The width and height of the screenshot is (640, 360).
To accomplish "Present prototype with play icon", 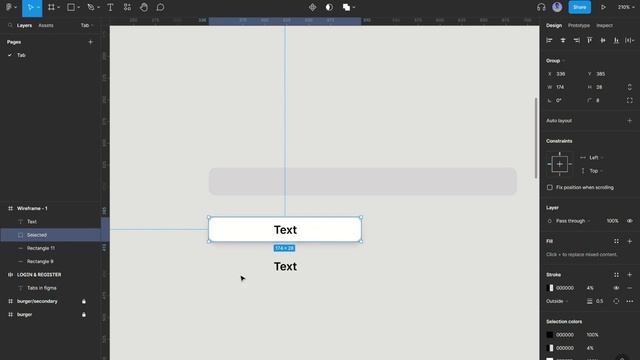I will pyautogui.click(x=603, y=7).
